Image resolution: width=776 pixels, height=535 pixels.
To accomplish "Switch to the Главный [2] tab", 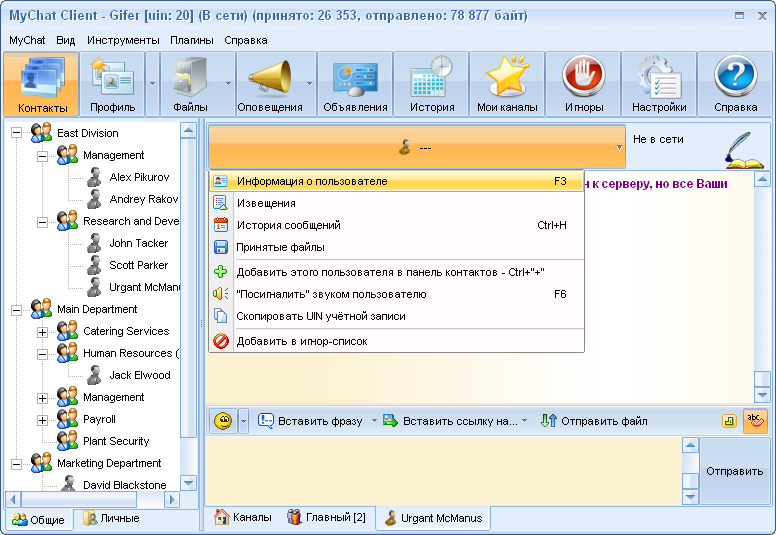I will coord(327,518).
